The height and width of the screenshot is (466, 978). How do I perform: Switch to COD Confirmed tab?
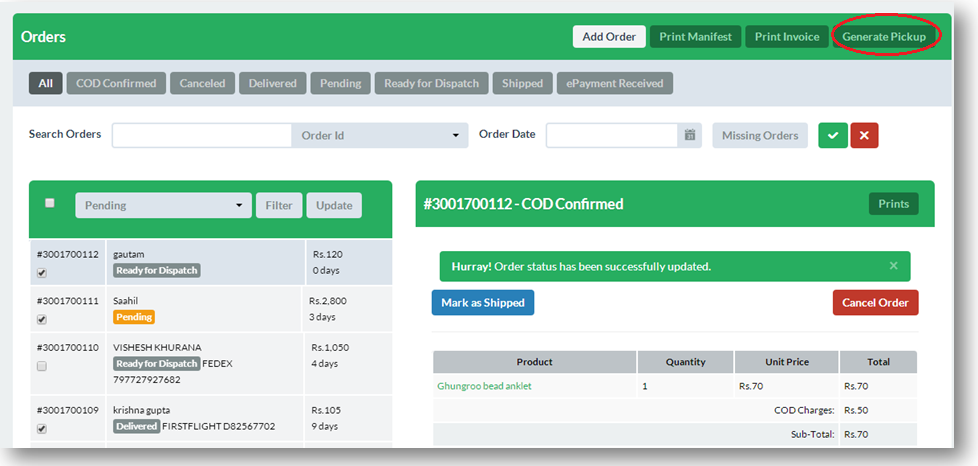pos(116,83)
